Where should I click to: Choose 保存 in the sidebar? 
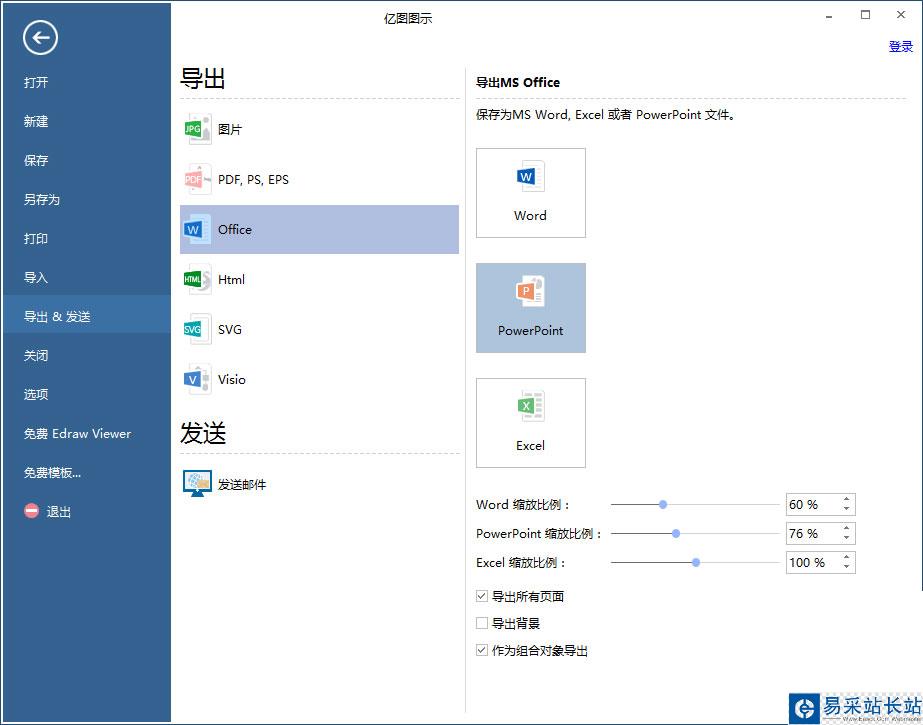click(x=87, y=160)
